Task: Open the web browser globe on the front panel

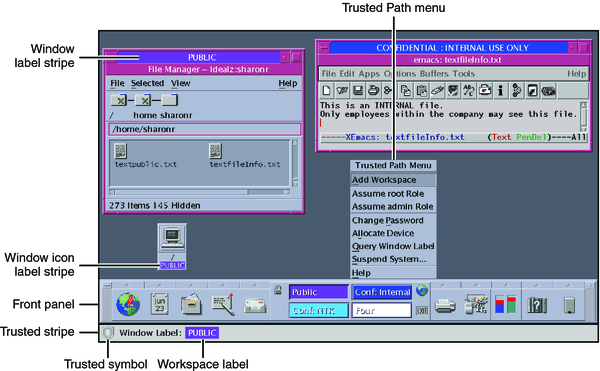Action: (x=128, y=304)
